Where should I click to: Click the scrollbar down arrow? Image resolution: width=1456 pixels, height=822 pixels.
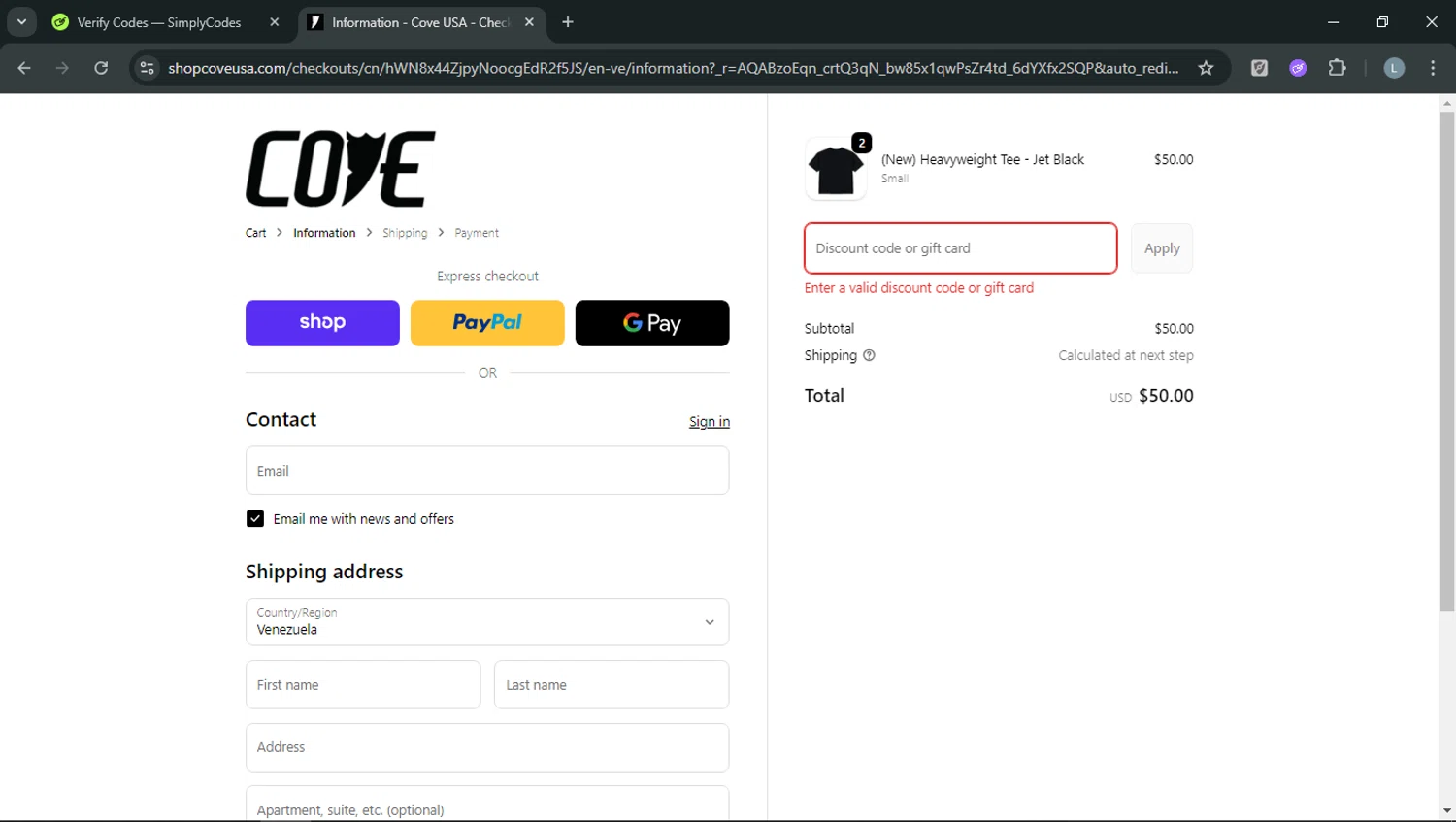tap(1447, 811)
